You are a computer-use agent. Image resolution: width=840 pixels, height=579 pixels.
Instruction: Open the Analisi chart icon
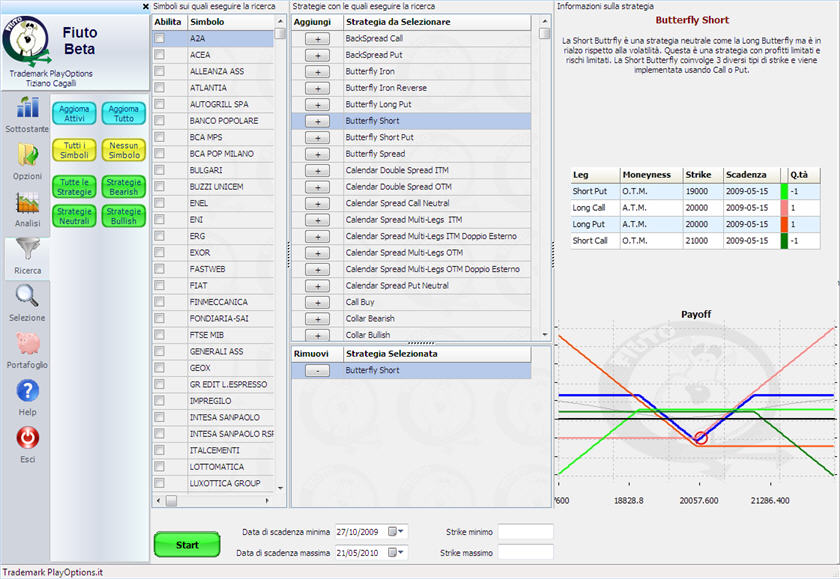(x=27, y=203)
